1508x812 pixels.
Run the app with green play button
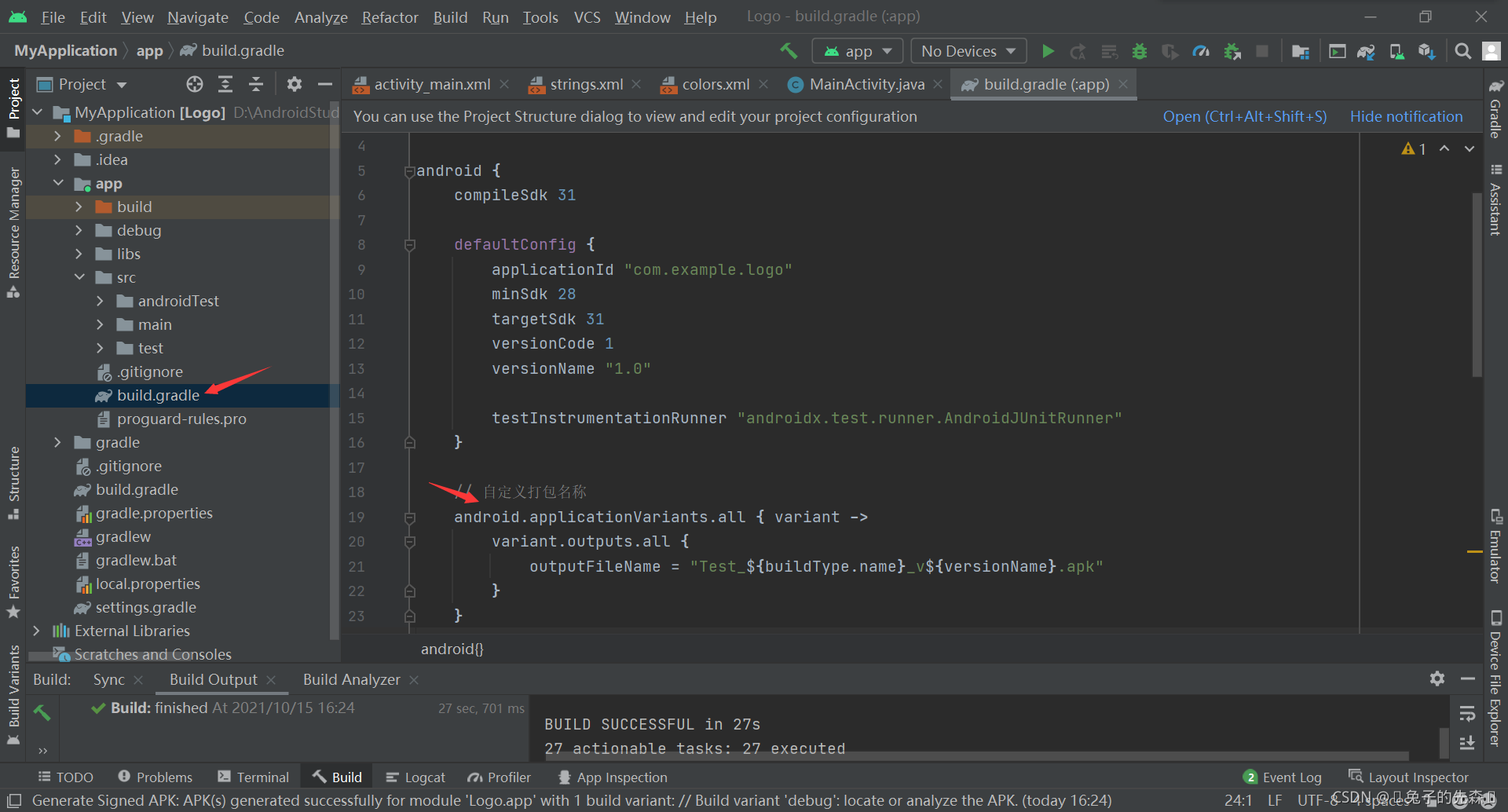[x=1048, y=51]
